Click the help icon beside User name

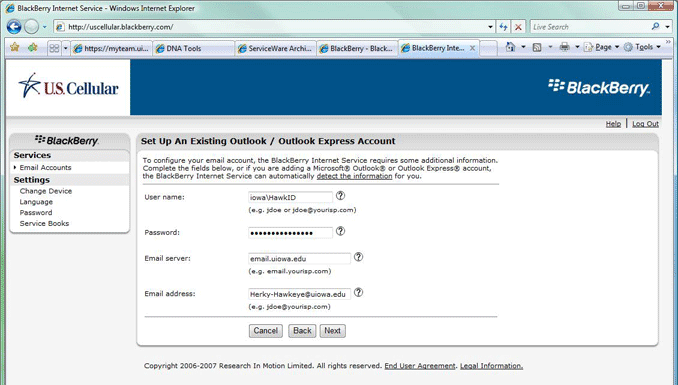click(341, 196)
